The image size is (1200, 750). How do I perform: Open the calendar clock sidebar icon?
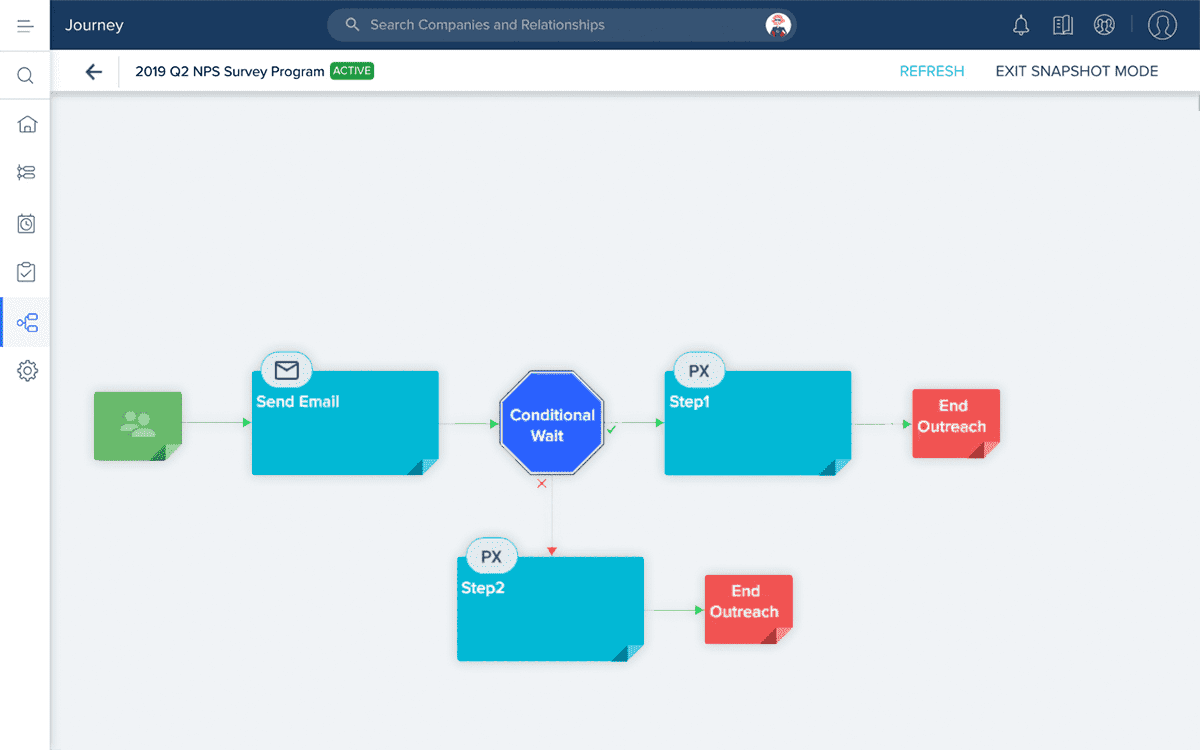click(x=27, y=224)
